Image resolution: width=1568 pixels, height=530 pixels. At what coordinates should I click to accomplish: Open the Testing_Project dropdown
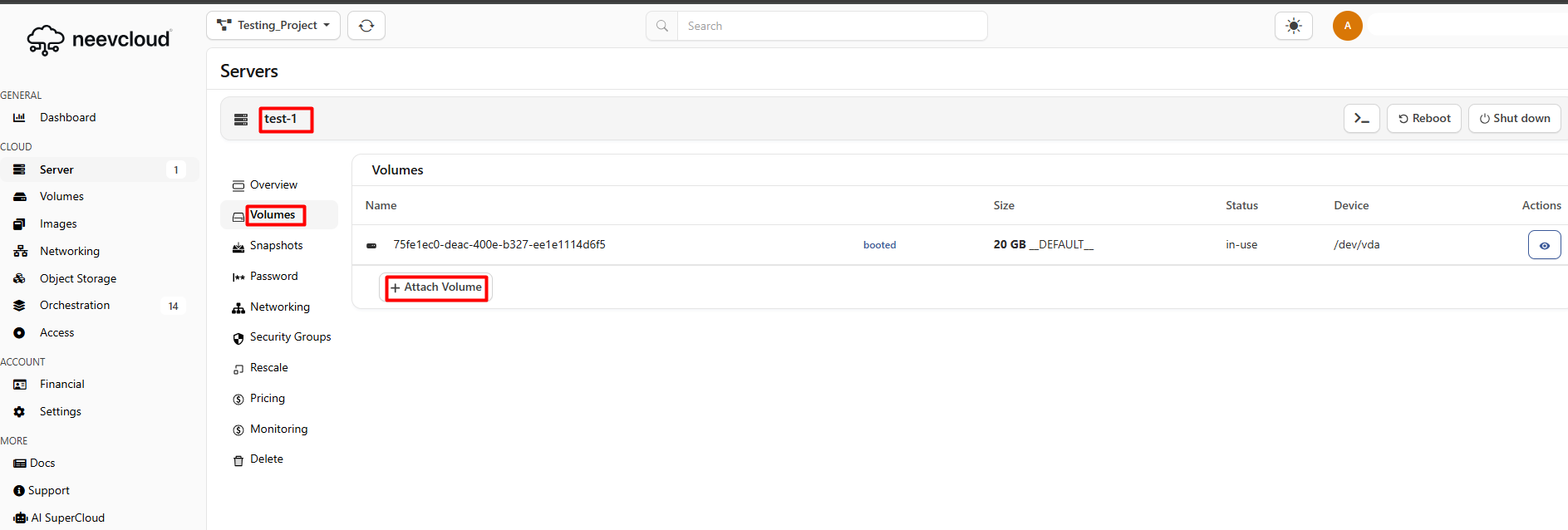(x=273, y=26)
